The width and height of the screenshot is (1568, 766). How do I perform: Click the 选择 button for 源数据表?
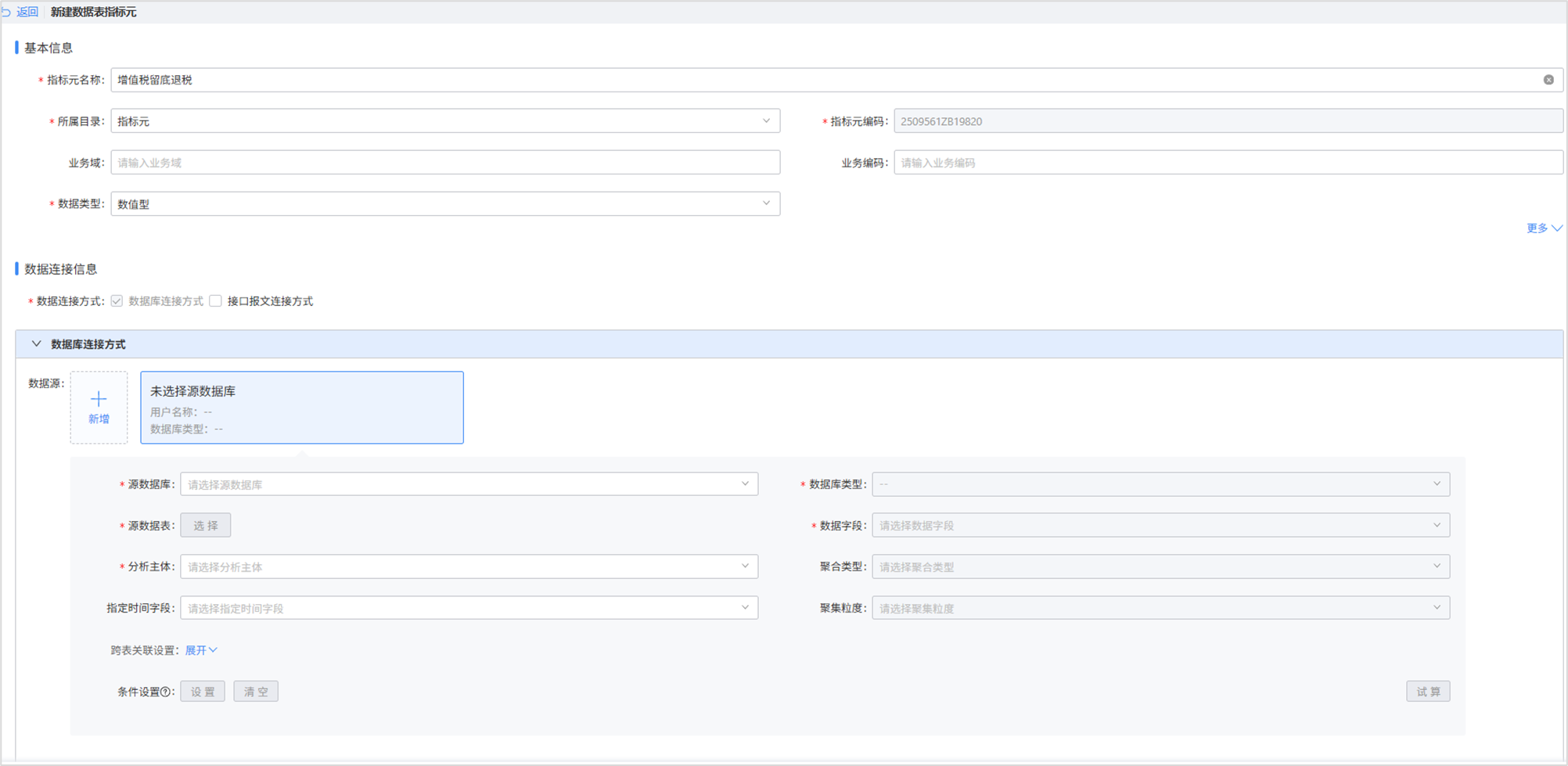point(205,526)
